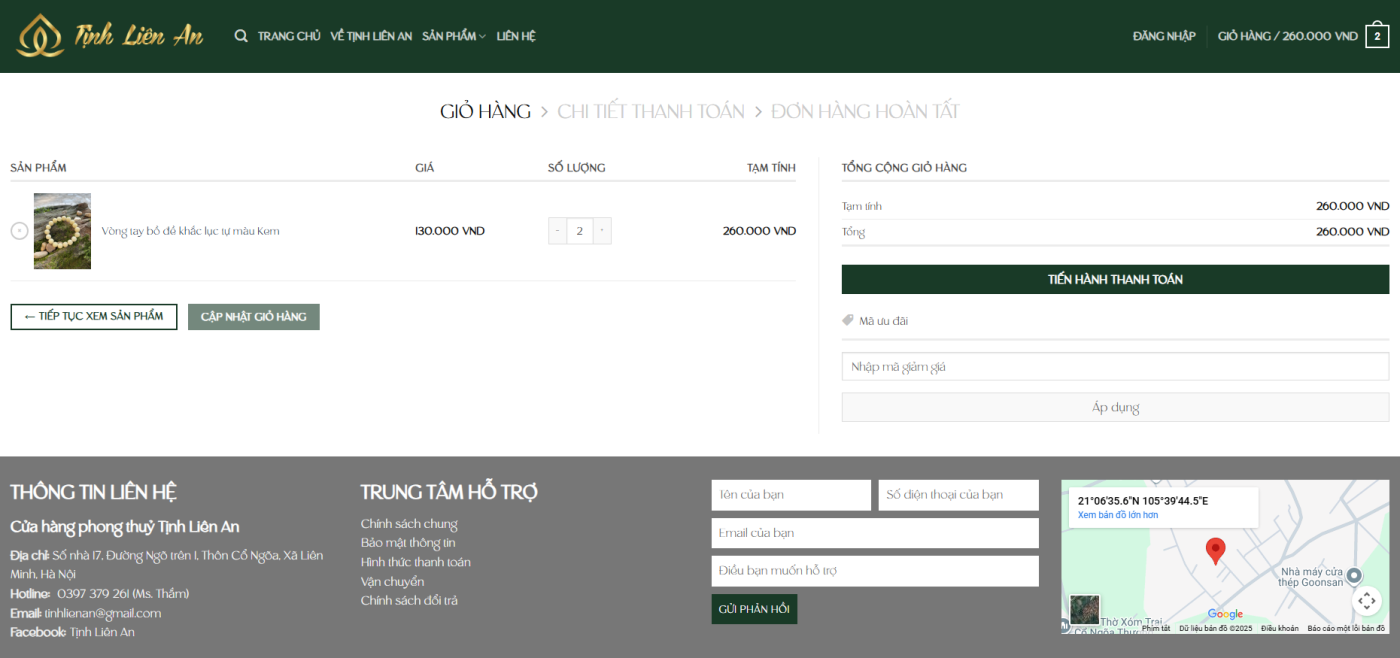The image size is (1400, 658).
Task: Open the Xem bản đồ lớn hơn link
Action: point(1117,515)
